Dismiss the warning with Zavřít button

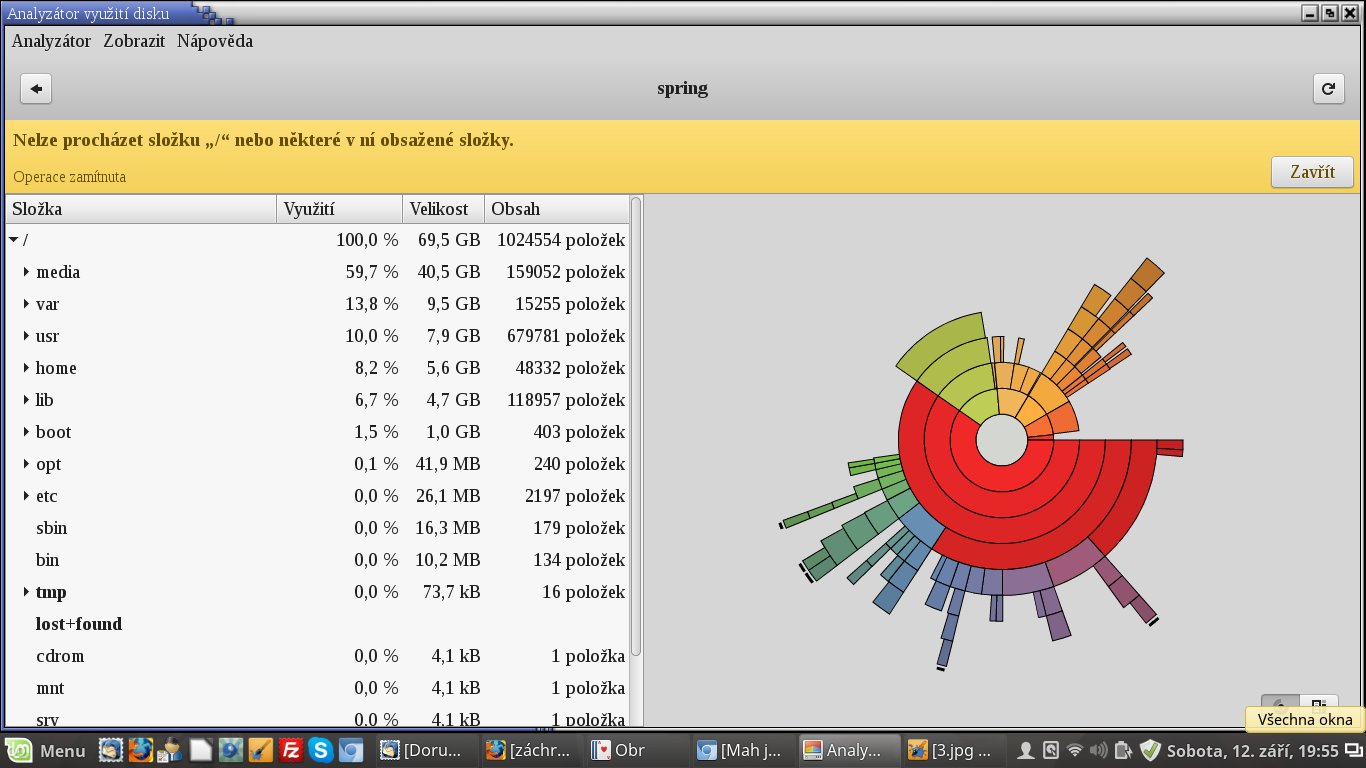point(1311,172)
